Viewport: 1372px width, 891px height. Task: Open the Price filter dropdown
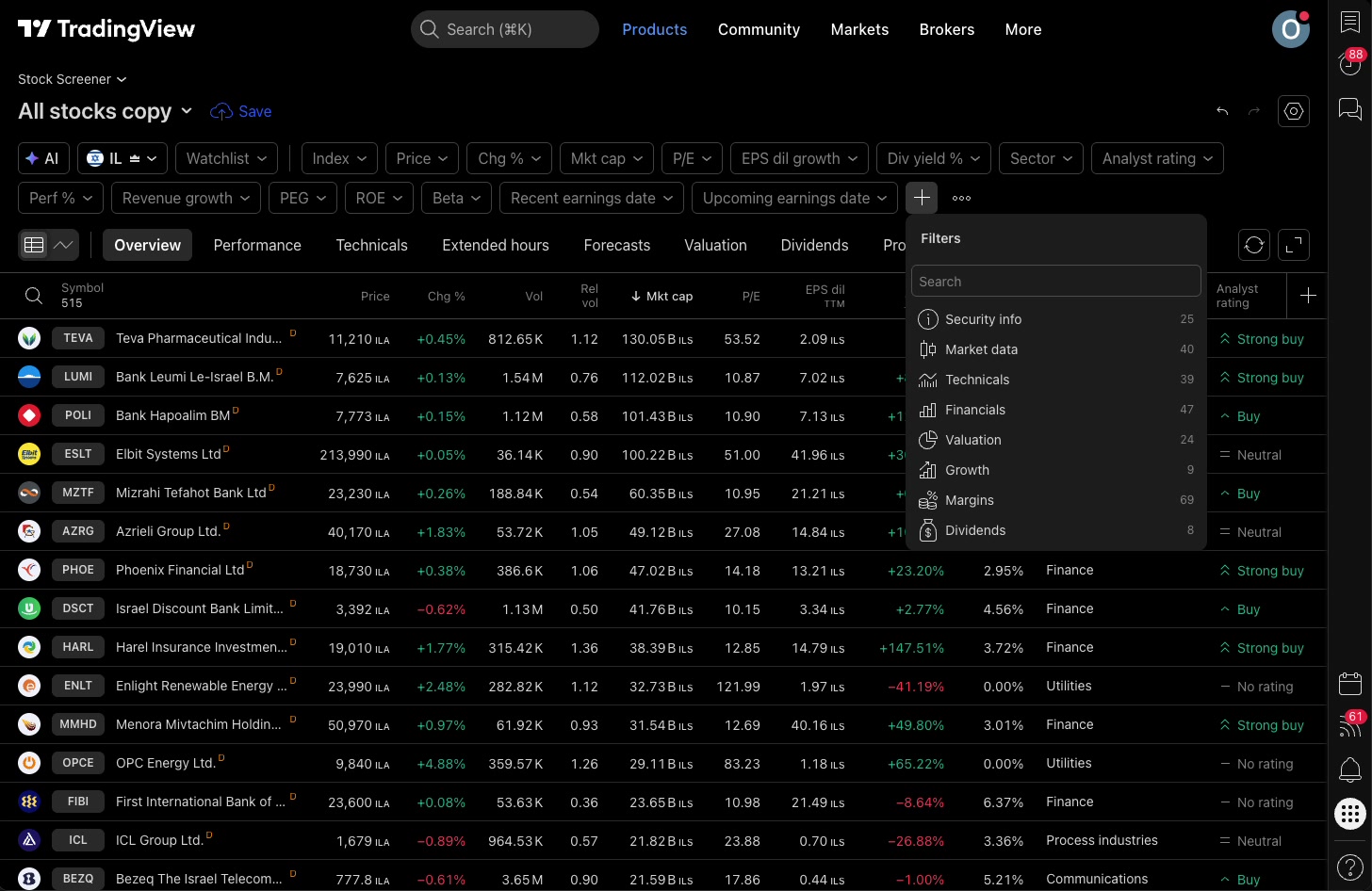click(422, 158)
